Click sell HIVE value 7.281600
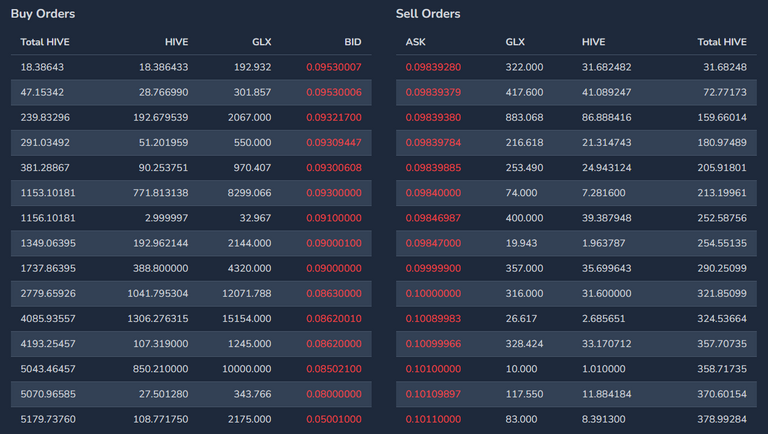This screenshot has width=768, height=434. [603, 193]
